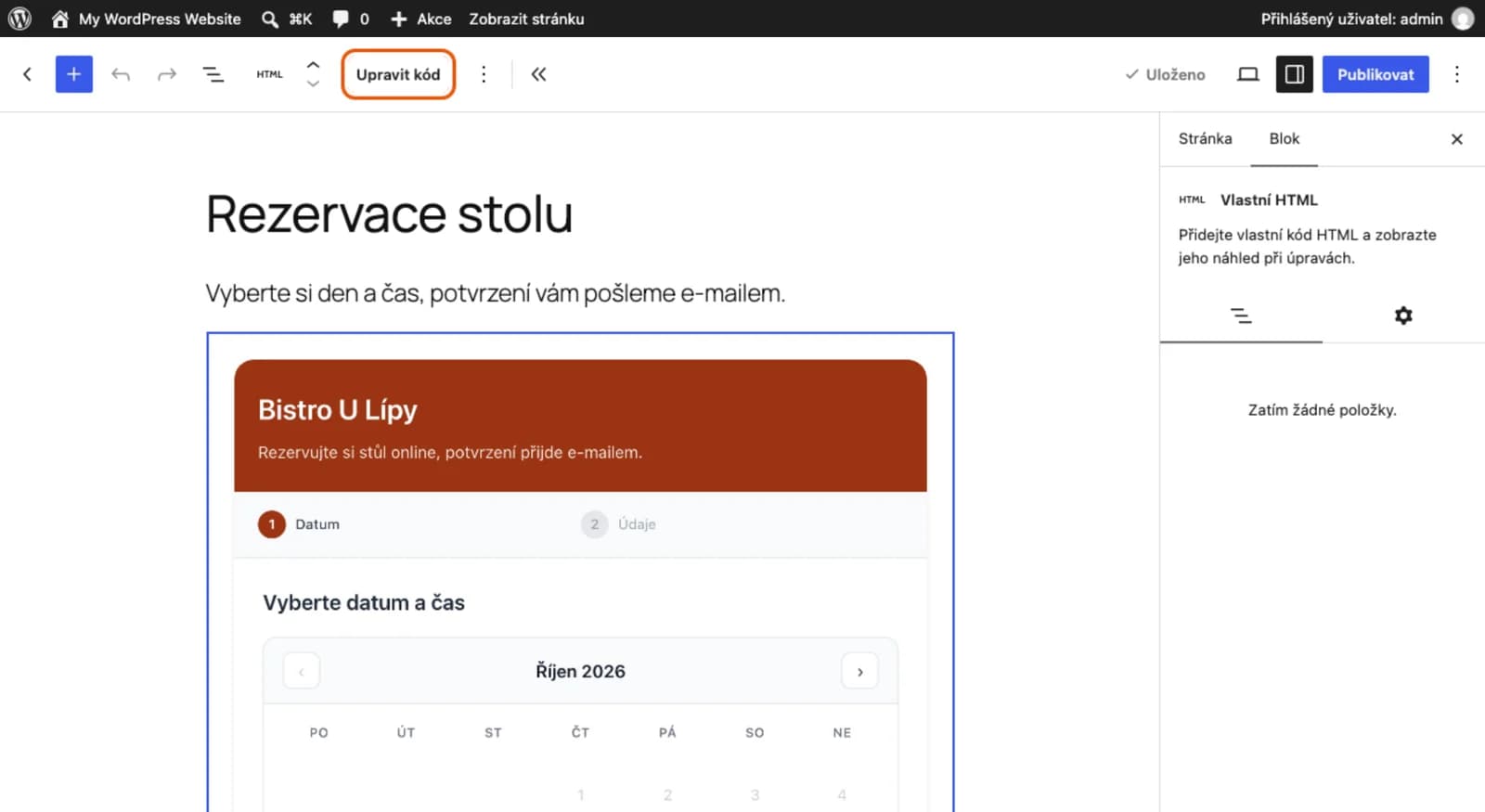Open admin user account menu

(x=1366, y=19)
